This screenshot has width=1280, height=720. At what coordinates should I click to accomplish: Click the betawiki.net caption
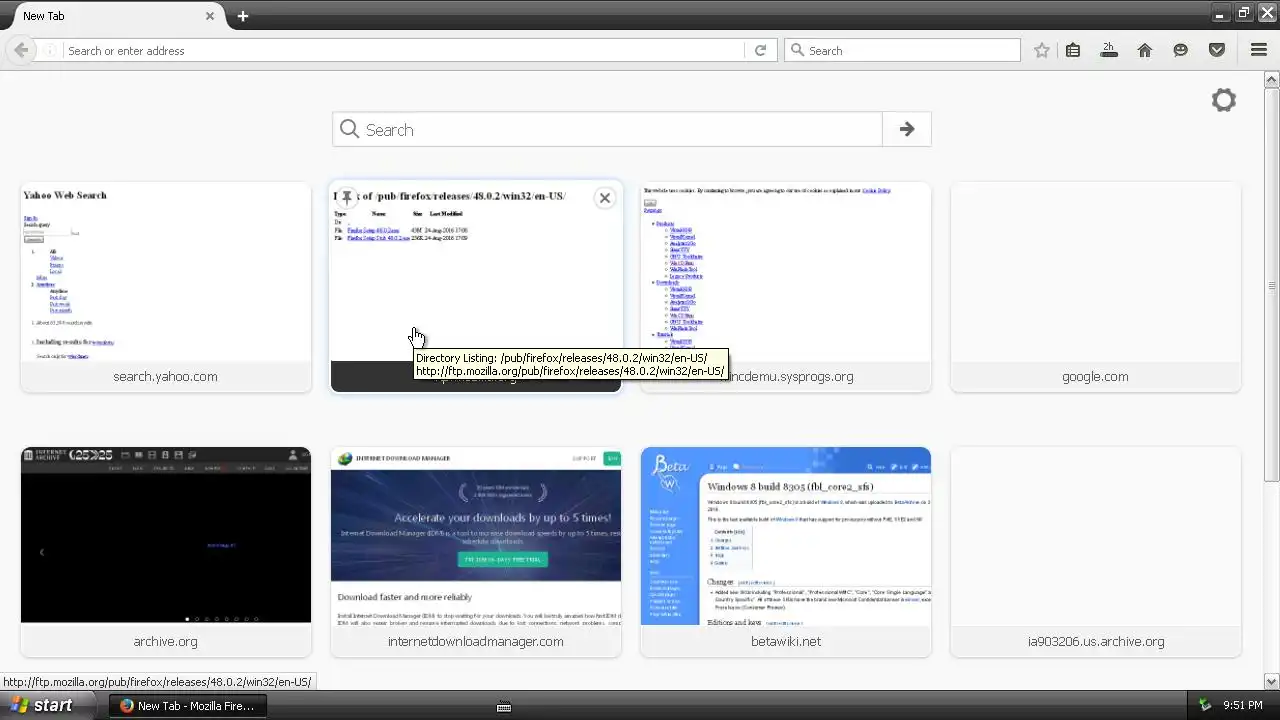pyautogui.click(x=786, y=642)
